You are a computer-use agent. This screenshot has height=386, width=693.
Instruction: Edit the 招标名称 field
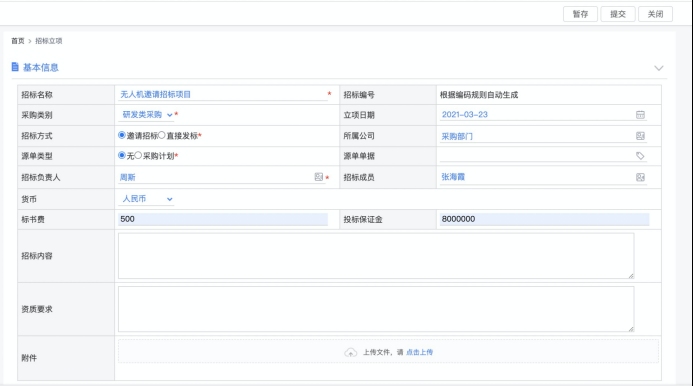pyautogui.click(x=223, y=95)
